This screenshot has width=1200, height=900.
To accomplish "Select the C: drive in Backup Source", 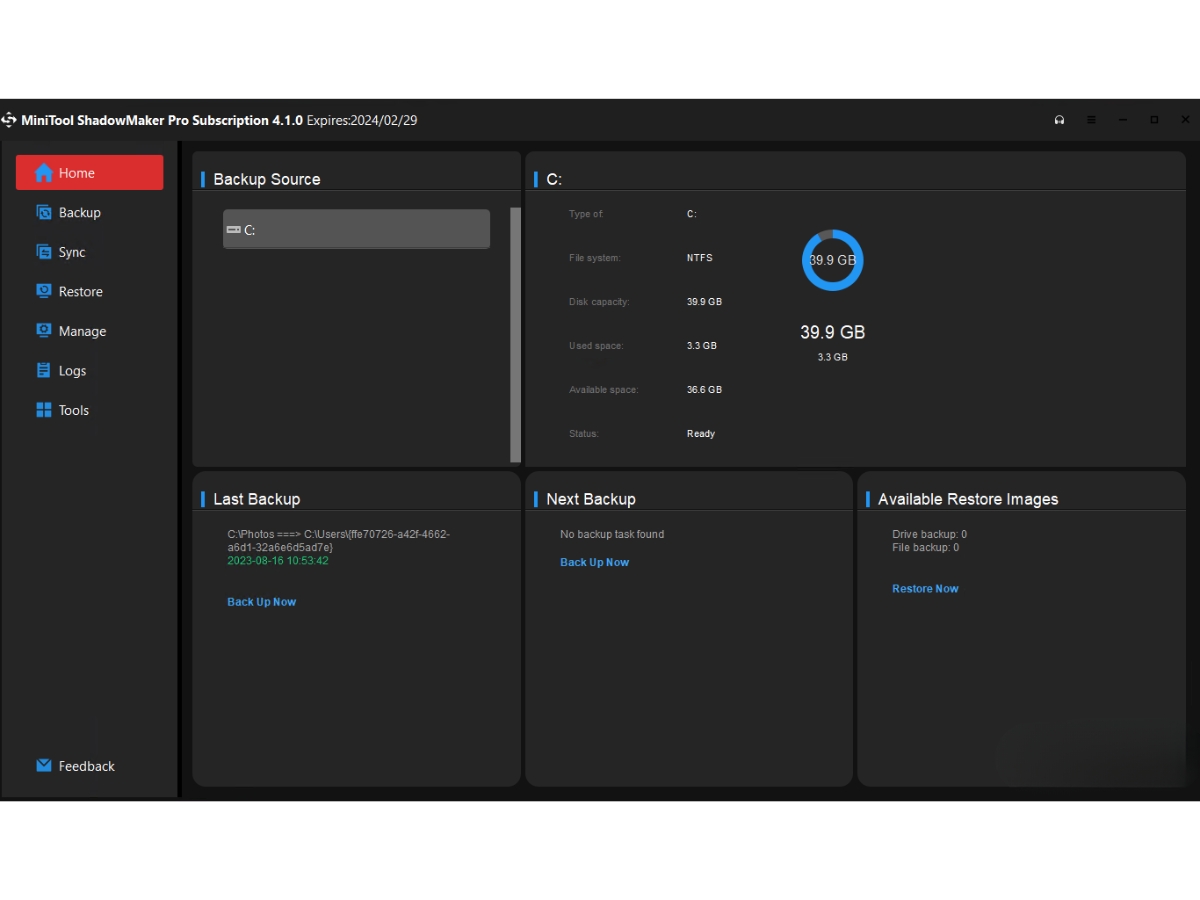I will 356,229.
